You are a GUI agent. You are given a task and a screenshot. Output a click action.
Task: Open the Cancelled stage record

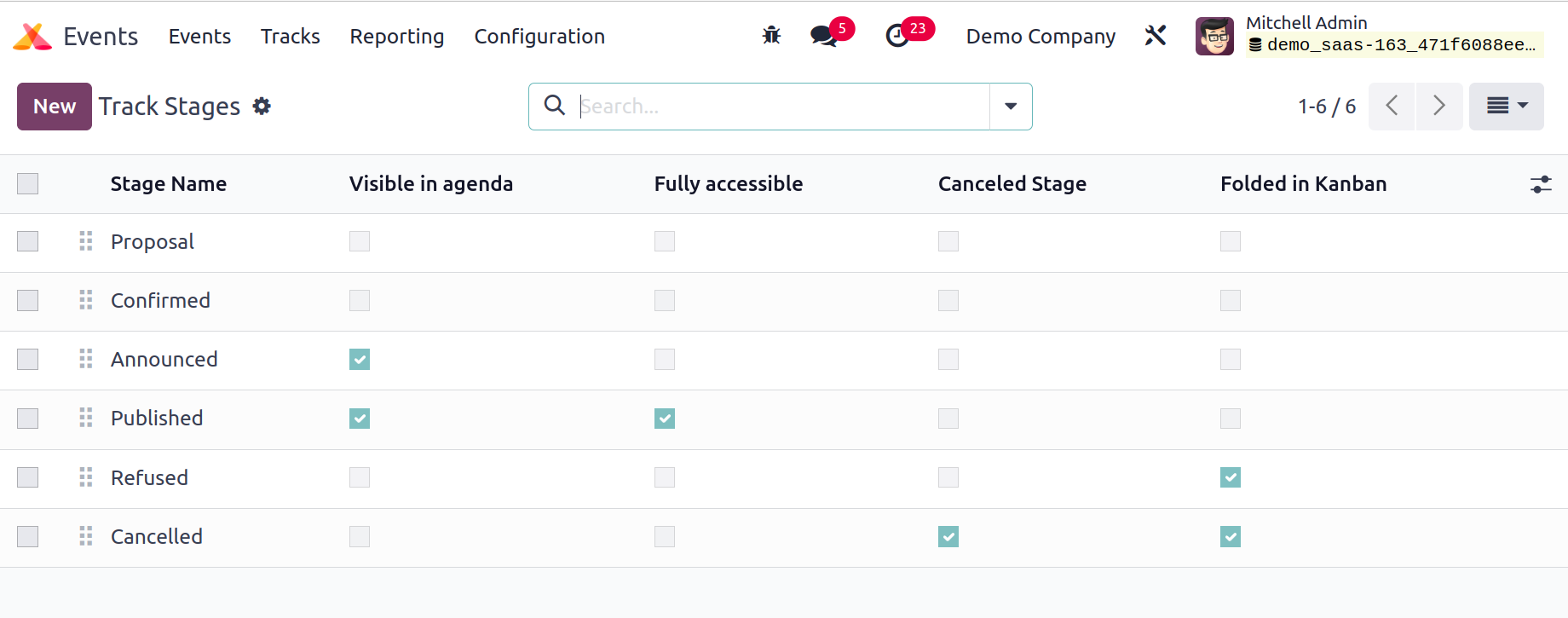click(x=157, y=536)
